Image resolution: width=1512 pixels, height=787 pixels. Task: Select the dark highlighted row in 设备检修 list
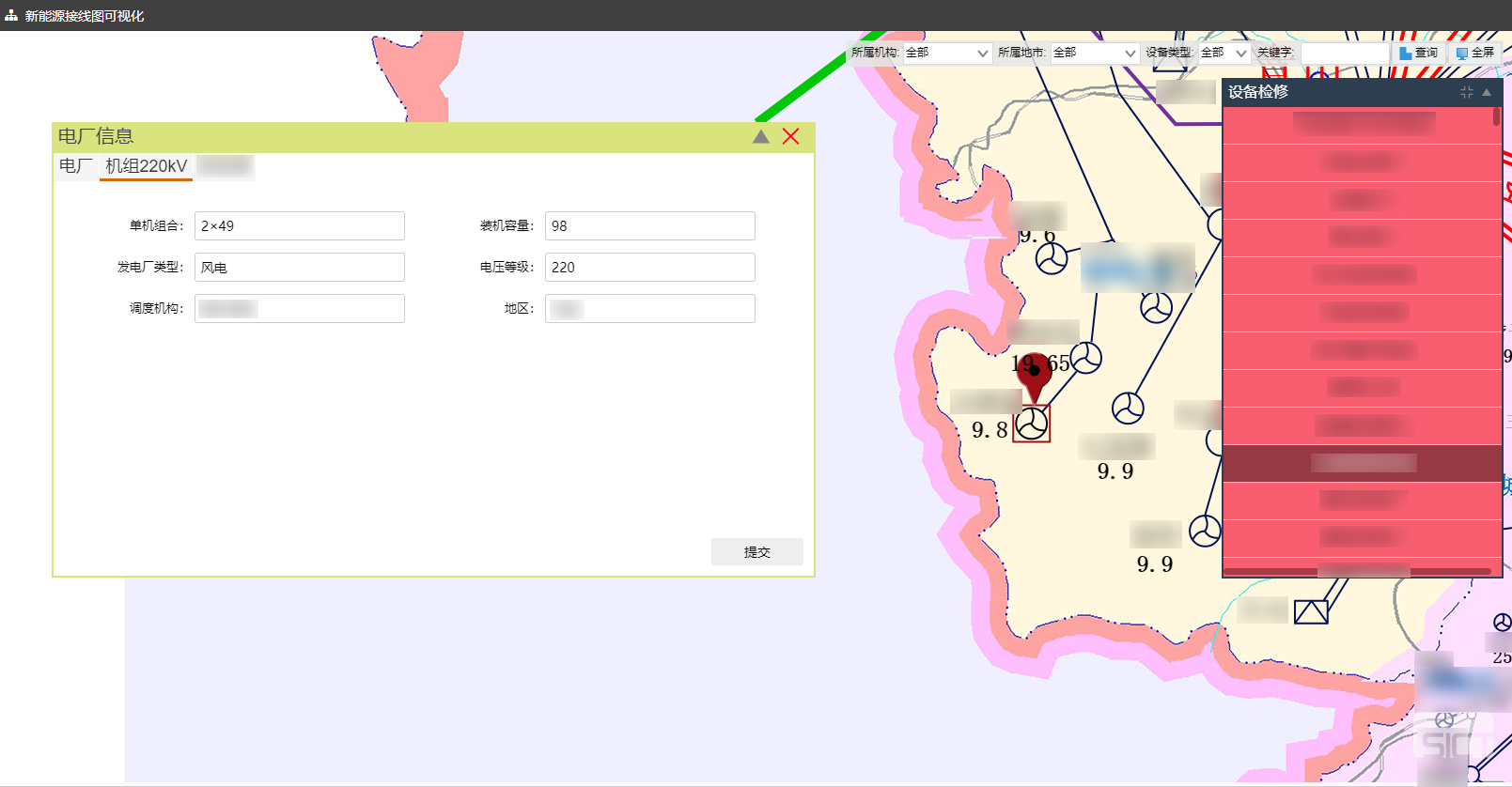pyautogui.click(x=1362, y=463)
